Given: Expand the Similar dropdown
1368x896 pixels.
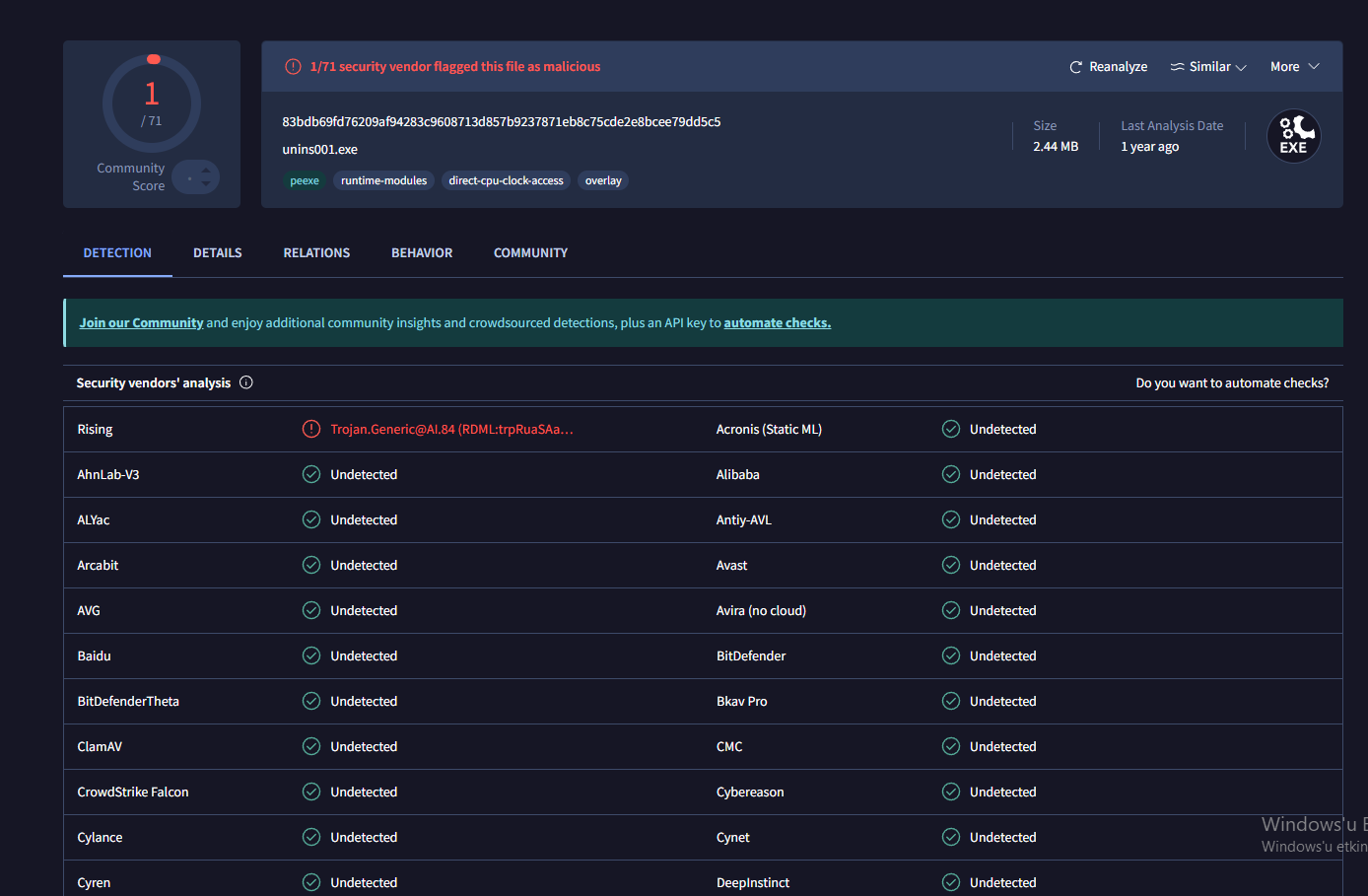Looking at the screenshot, I should pos(1208,67).
